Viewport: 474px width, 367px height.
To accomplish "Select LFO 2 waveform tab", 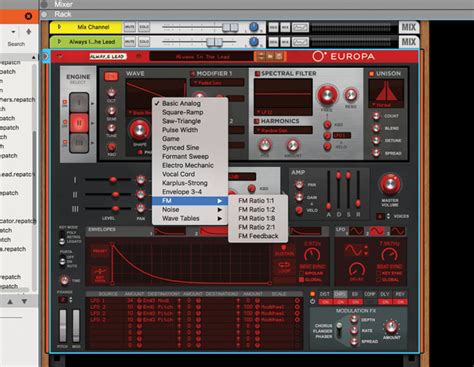I will (x=377, y=231).
